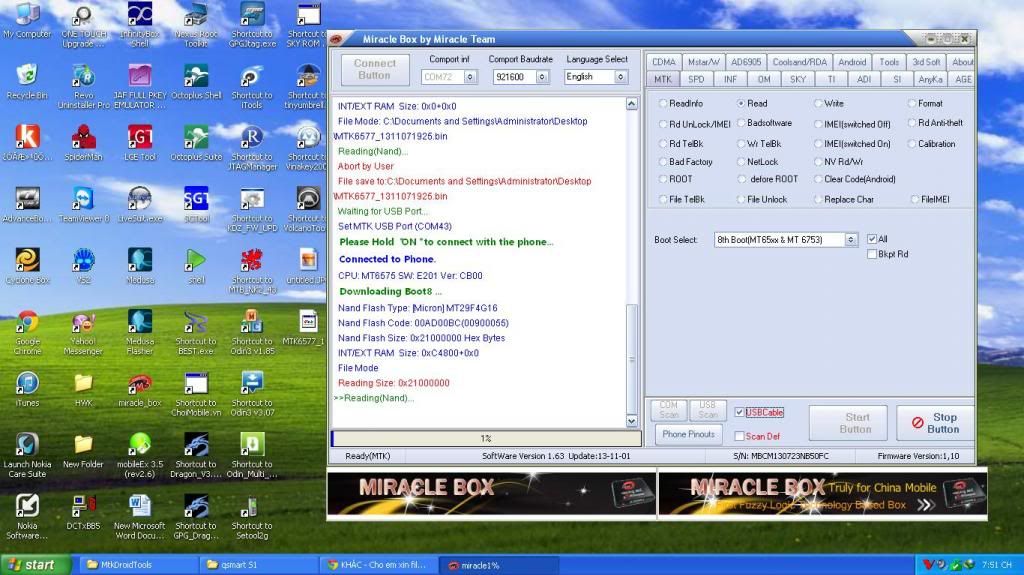Select the MTK tab
The height and width of the screenshot is (575, 1024).
click(x=663, y=79)
